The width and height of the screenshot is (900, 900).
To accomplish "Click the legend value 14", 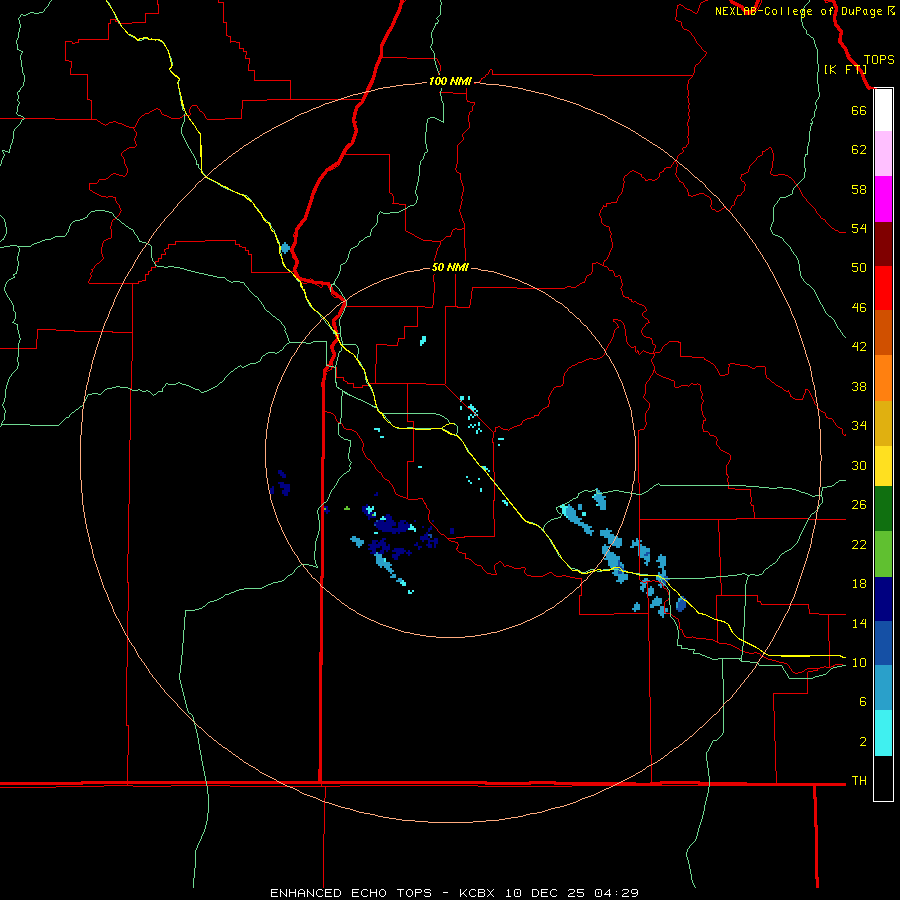I will [x=859, y=623].
